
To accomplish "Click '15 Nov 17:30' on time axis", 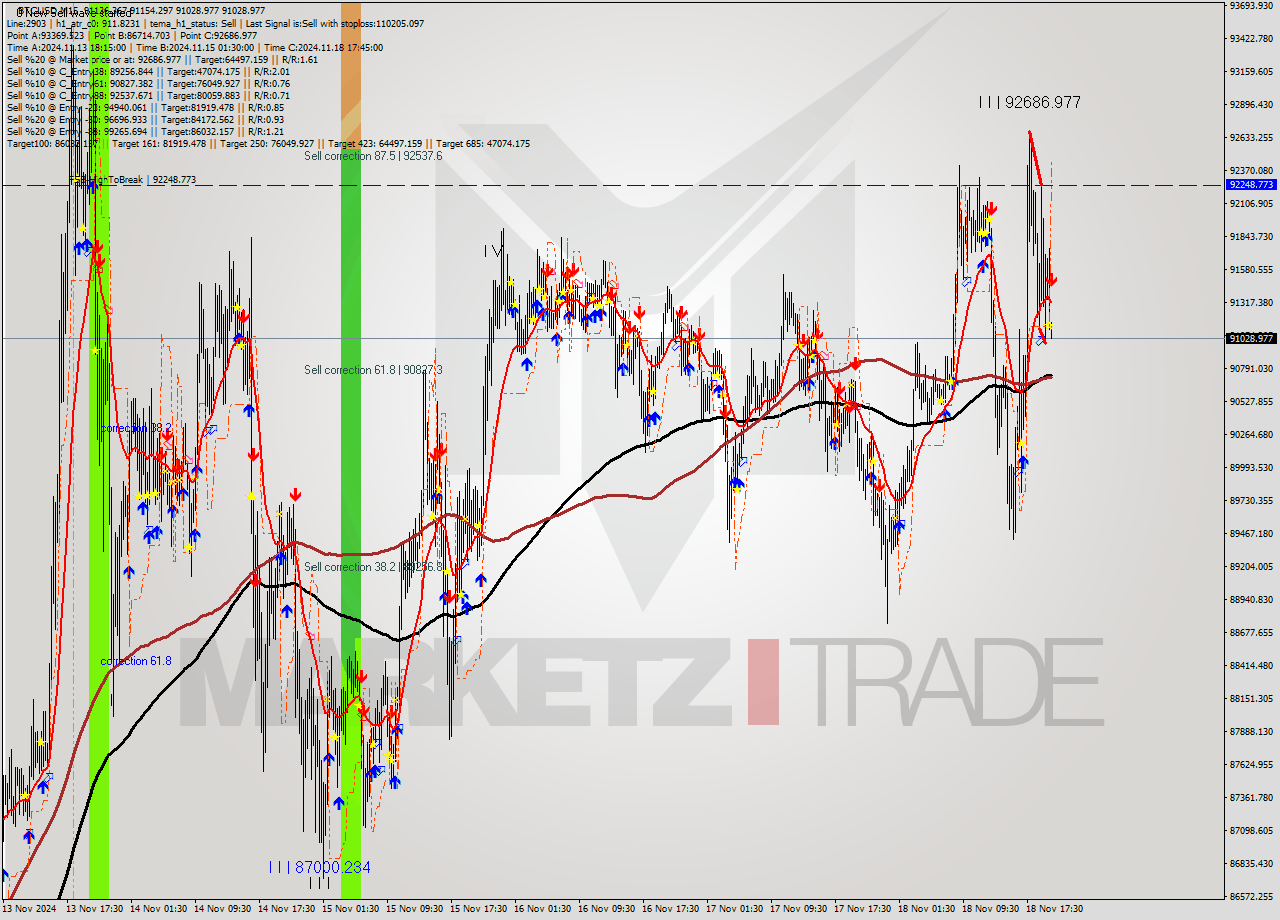I will 479,909.
